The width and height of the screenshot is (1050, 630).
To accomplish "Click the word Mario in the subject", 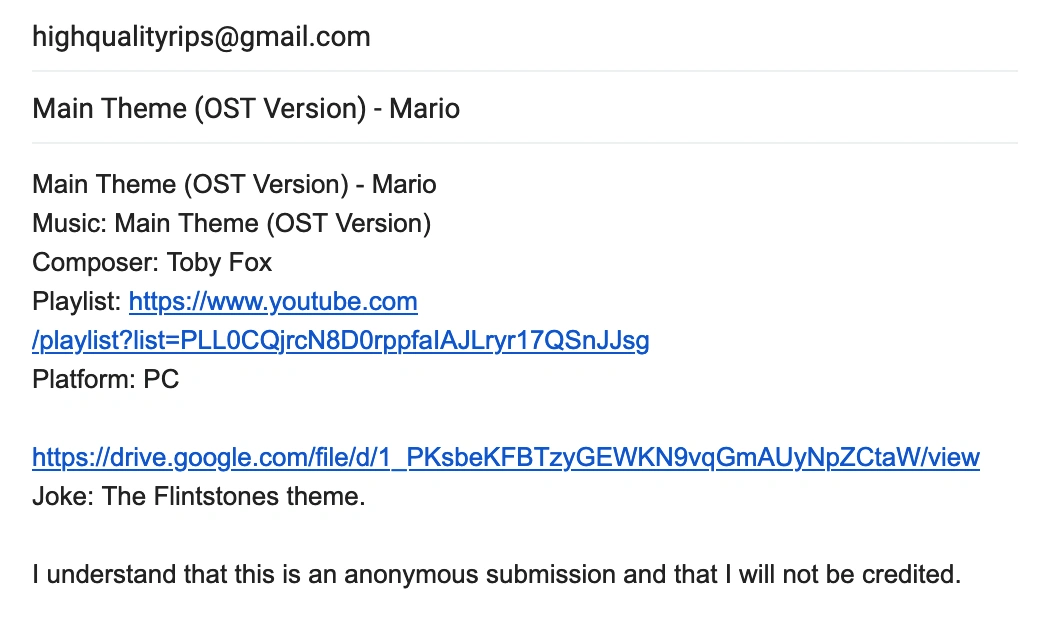I will pos(425,108).
